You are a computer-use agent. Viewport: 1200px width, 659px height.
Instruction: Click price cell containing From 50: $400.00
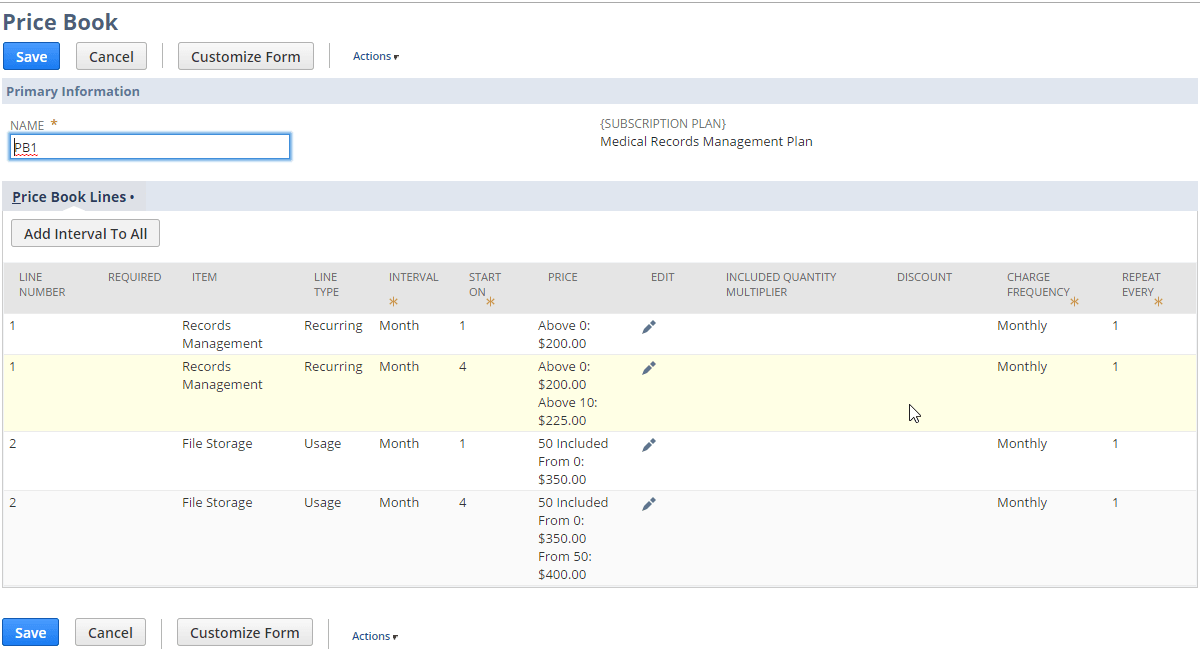coord(573,538)
